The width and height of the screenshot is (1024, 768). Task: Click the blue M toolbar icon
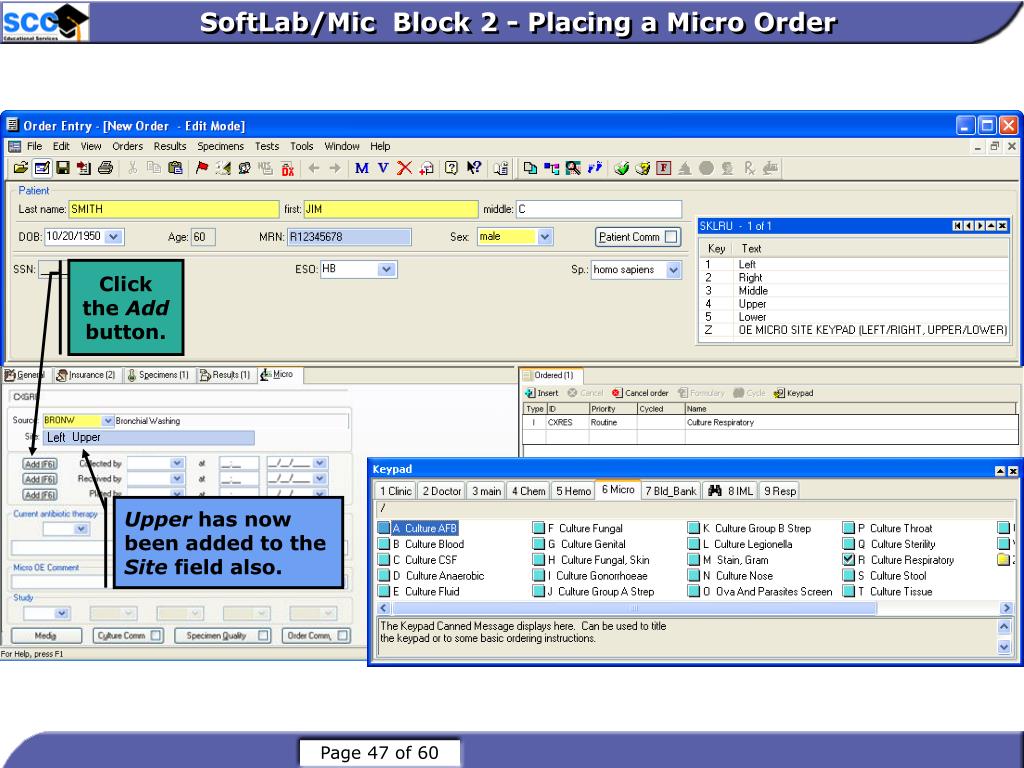(361, 168)
